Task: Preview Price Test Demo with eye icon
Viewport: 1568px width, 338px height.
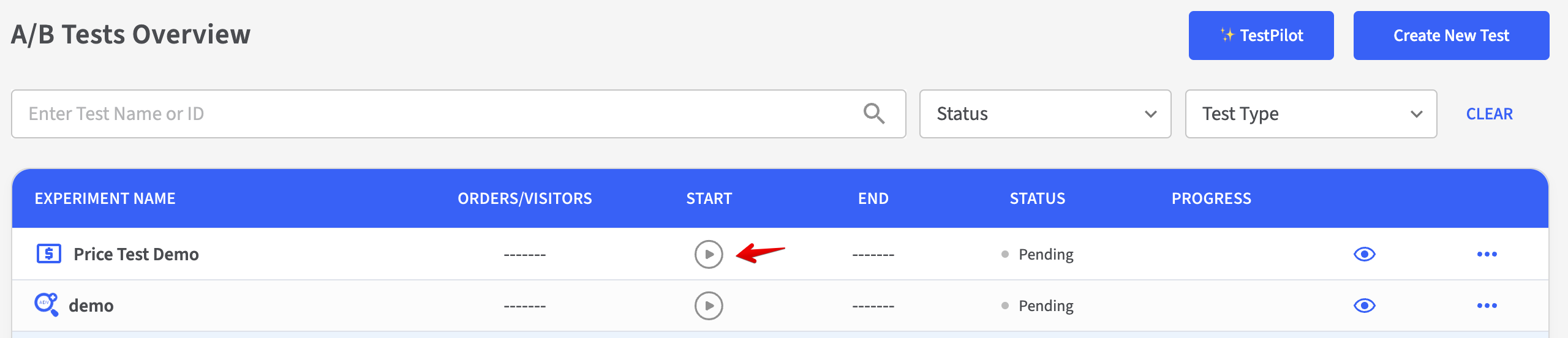Action: click(x=1364, y=254)
